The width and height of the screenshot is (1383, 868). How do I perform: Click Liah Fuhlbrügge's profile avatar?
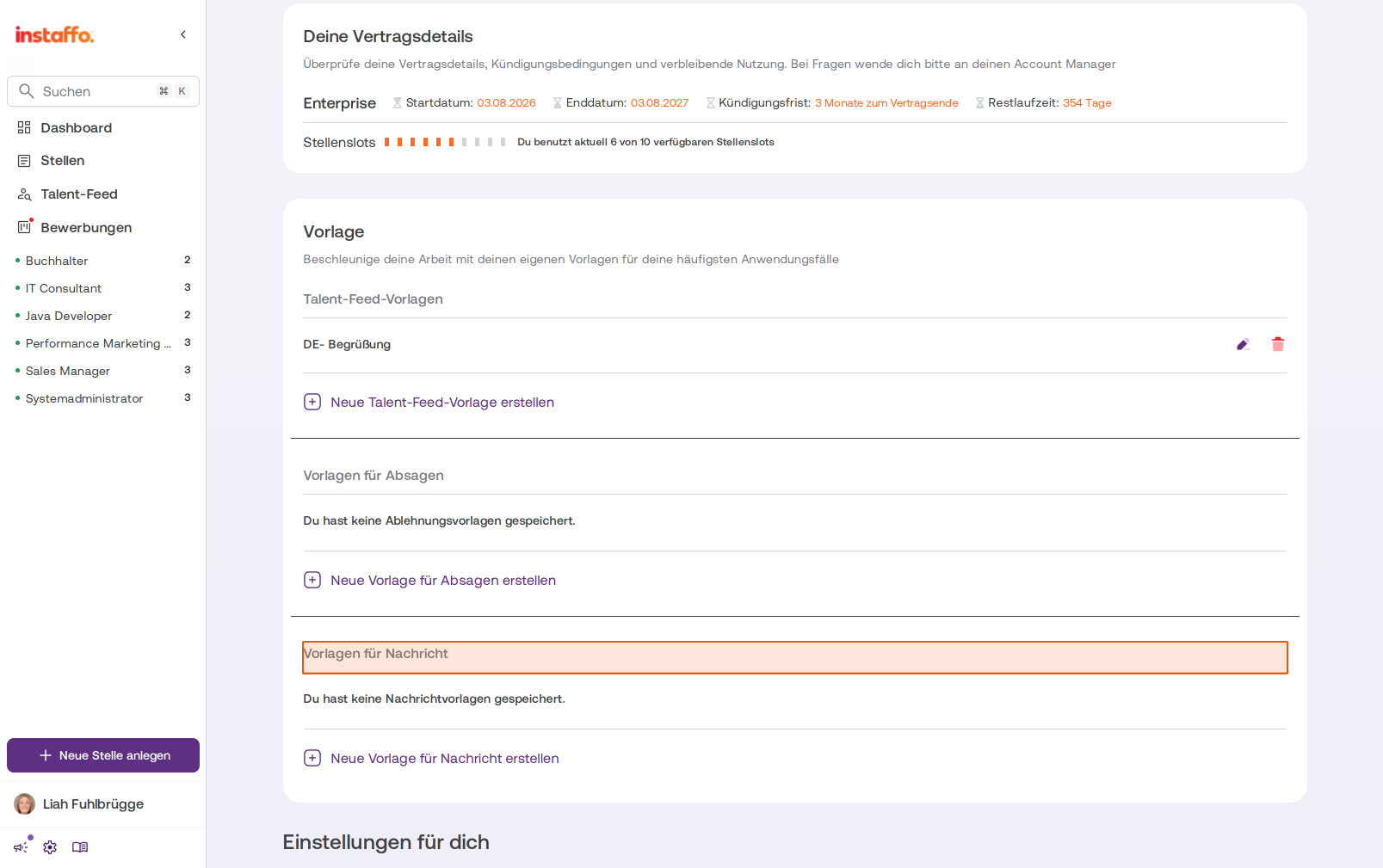(24, 803)
